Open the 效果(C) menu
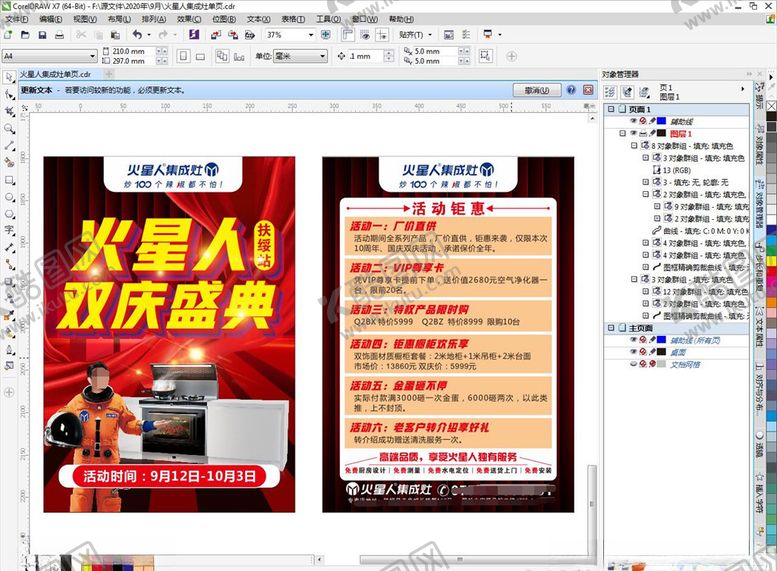Image resolution: width=777 pixels, height=571 pixels. (x=189, y=19)
